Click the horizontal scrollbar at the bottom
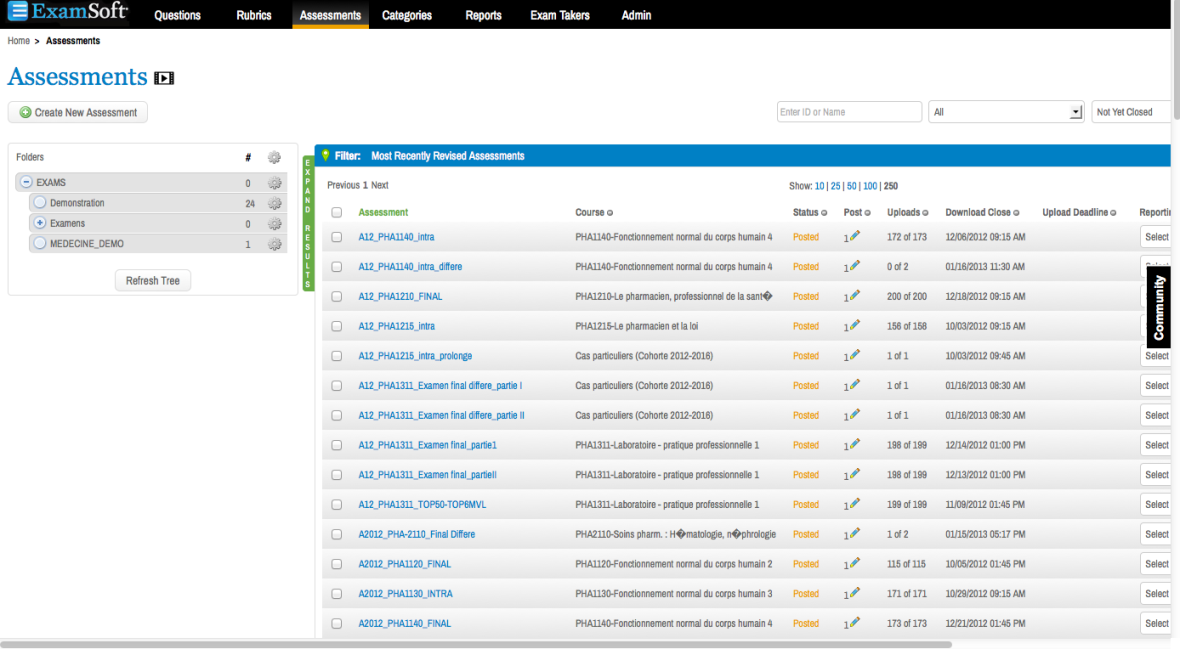 [x=477, y=644]
